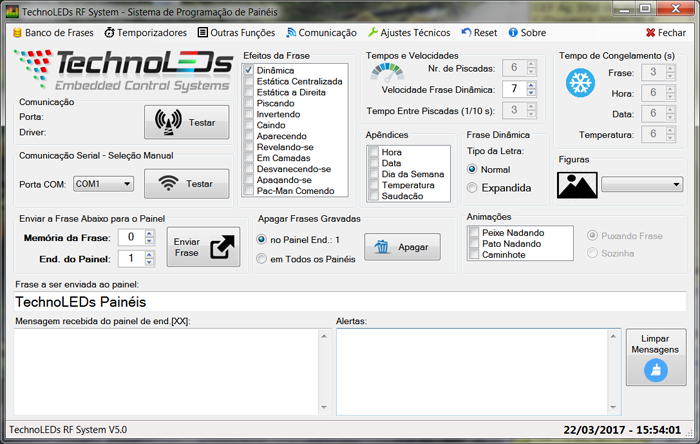The height and width of the screenshot is (444, 700).
Task: Enable Pac-Man Comendo effect
Action: tap(249, 191)
